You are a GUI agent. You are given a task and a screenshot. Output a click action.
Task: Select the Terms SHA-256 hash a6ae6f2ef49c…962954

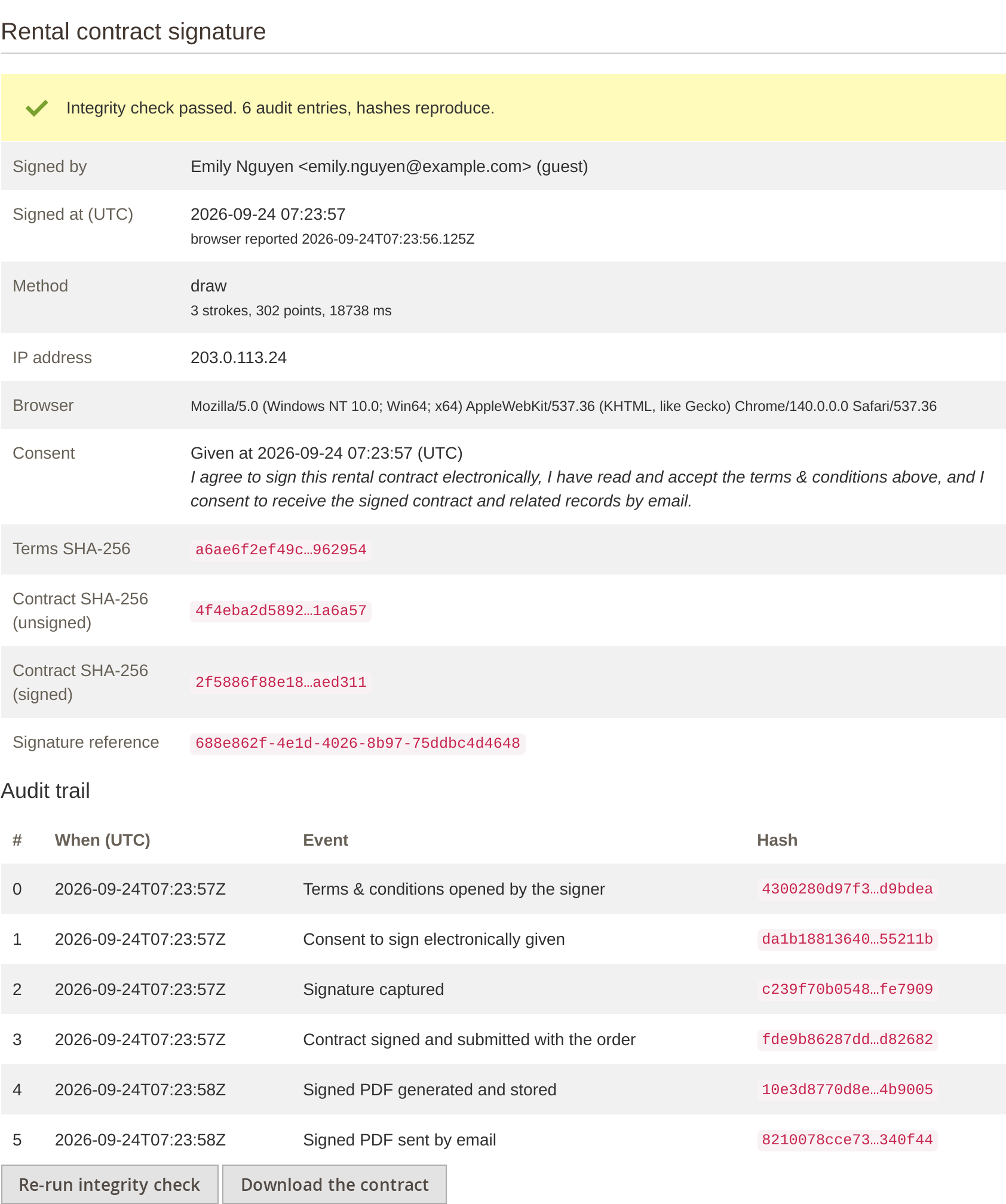click(x=281, y=549)
